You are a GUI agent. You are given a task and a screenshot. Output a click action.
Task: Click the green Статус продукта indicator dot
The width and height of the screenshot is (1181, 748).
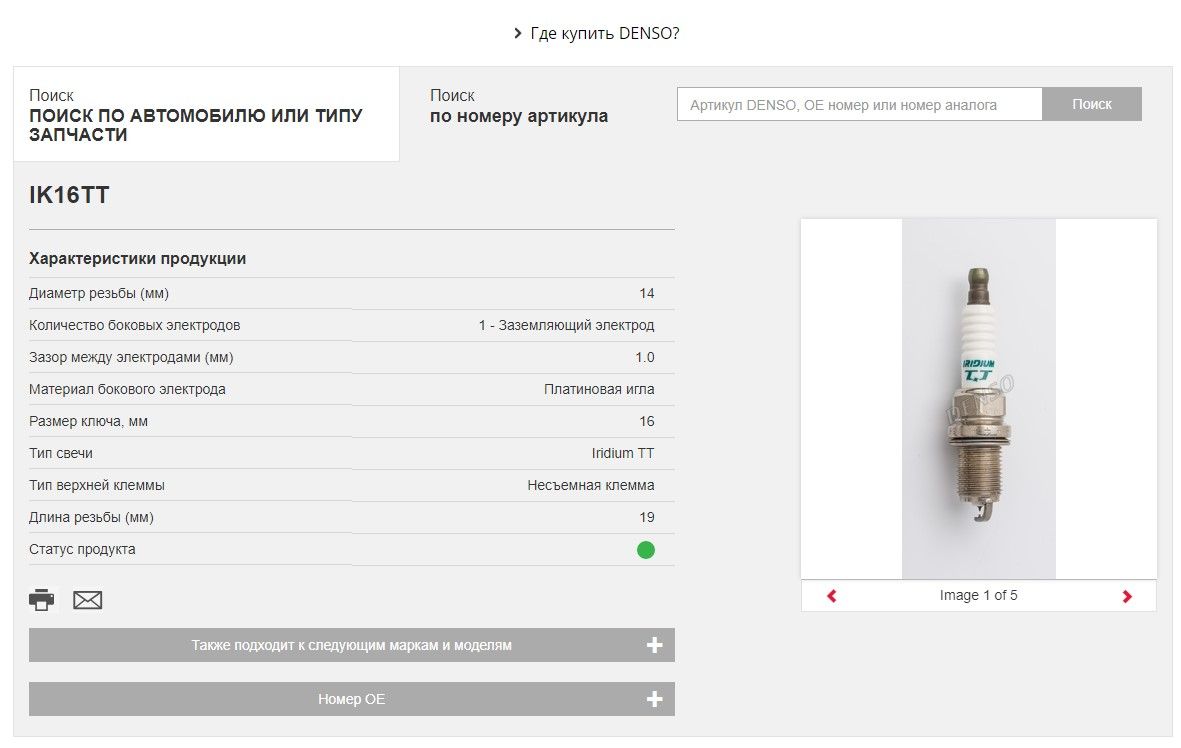pyautogui.click(x=646, y=550)
